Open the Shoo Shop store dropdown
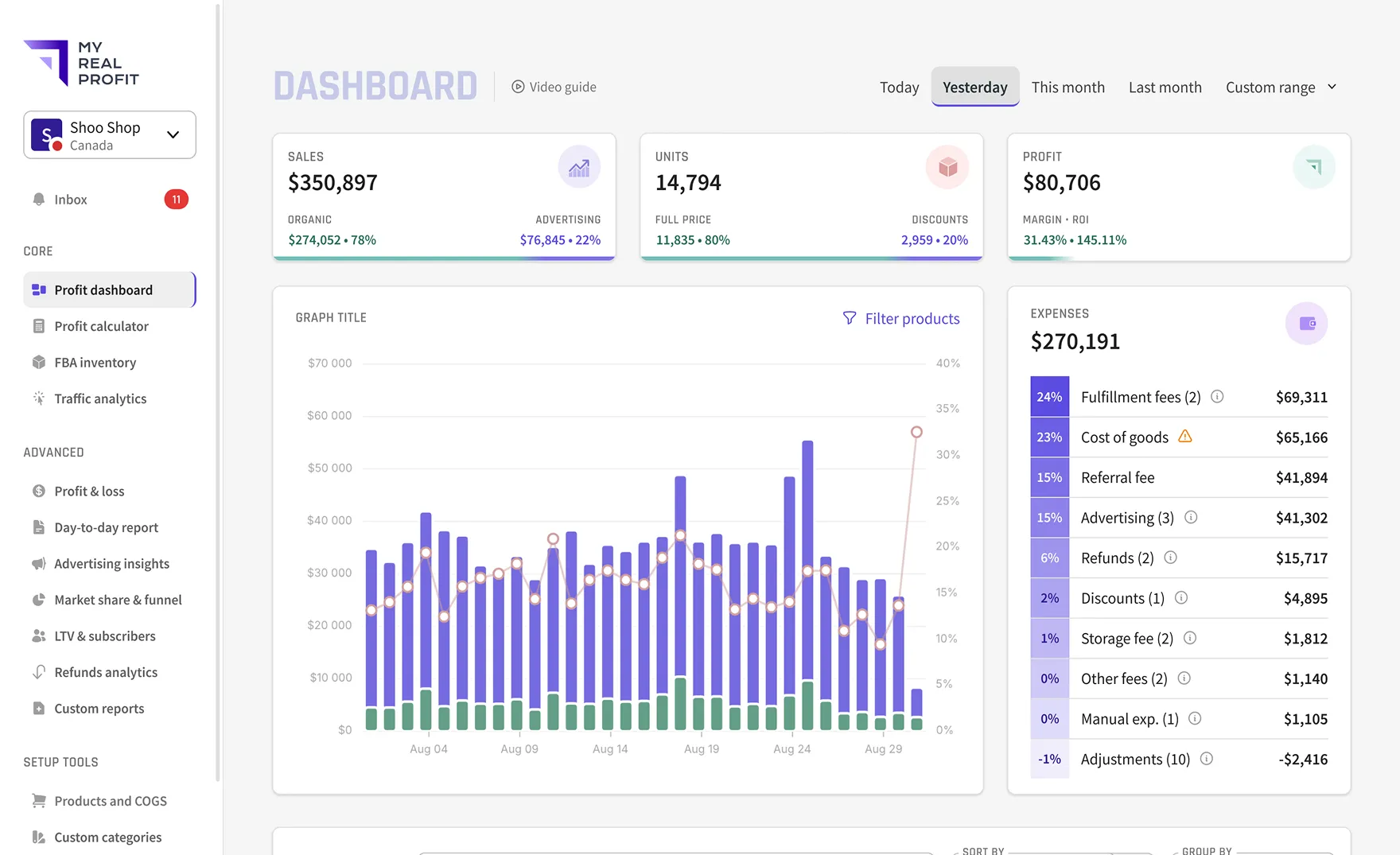This screenshot has height=855, width=1400. point(110,135)
